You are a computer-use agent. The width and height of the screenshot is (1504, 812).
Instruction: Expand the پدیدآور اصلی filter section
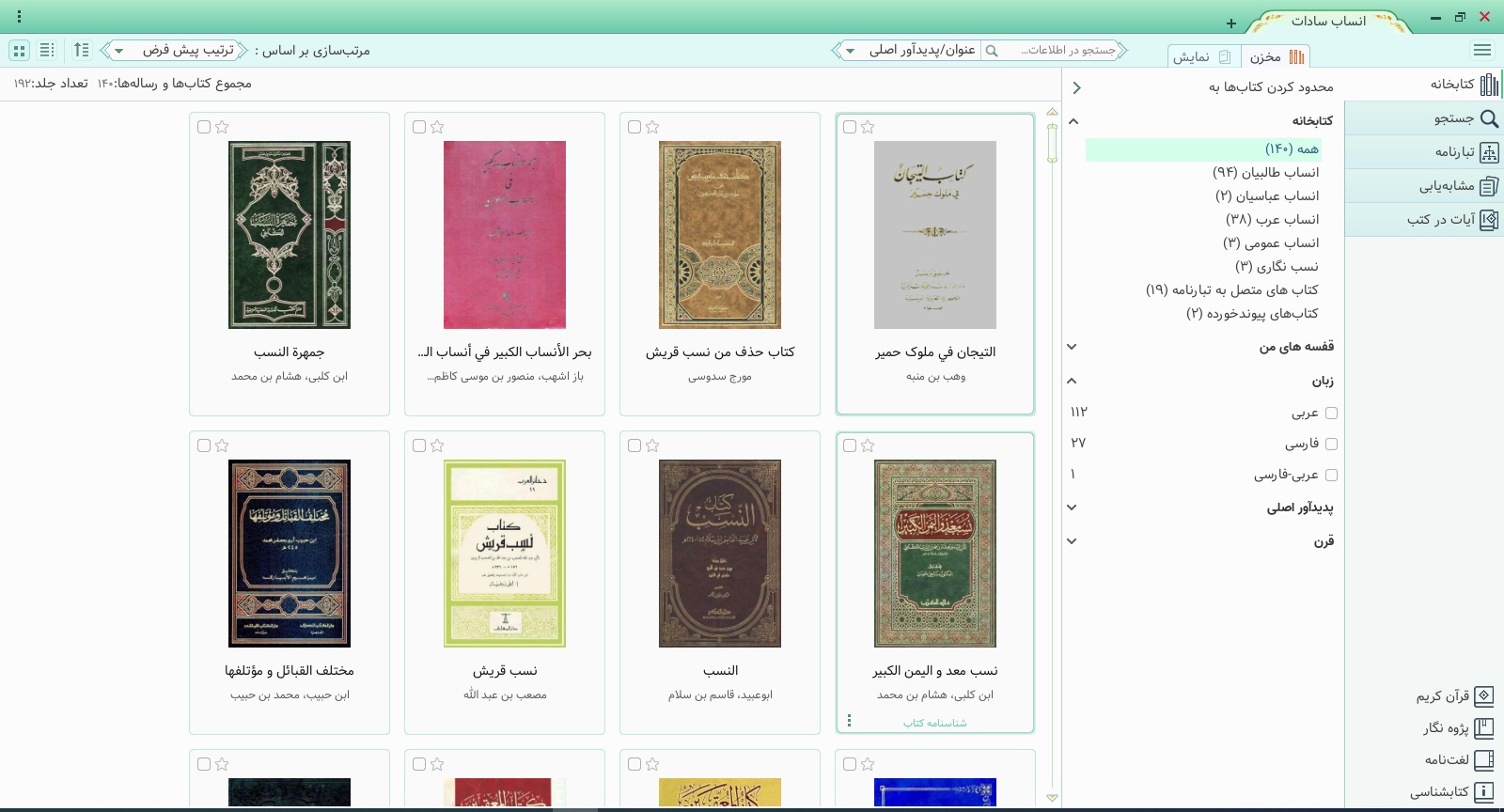tap(1072, 507)
